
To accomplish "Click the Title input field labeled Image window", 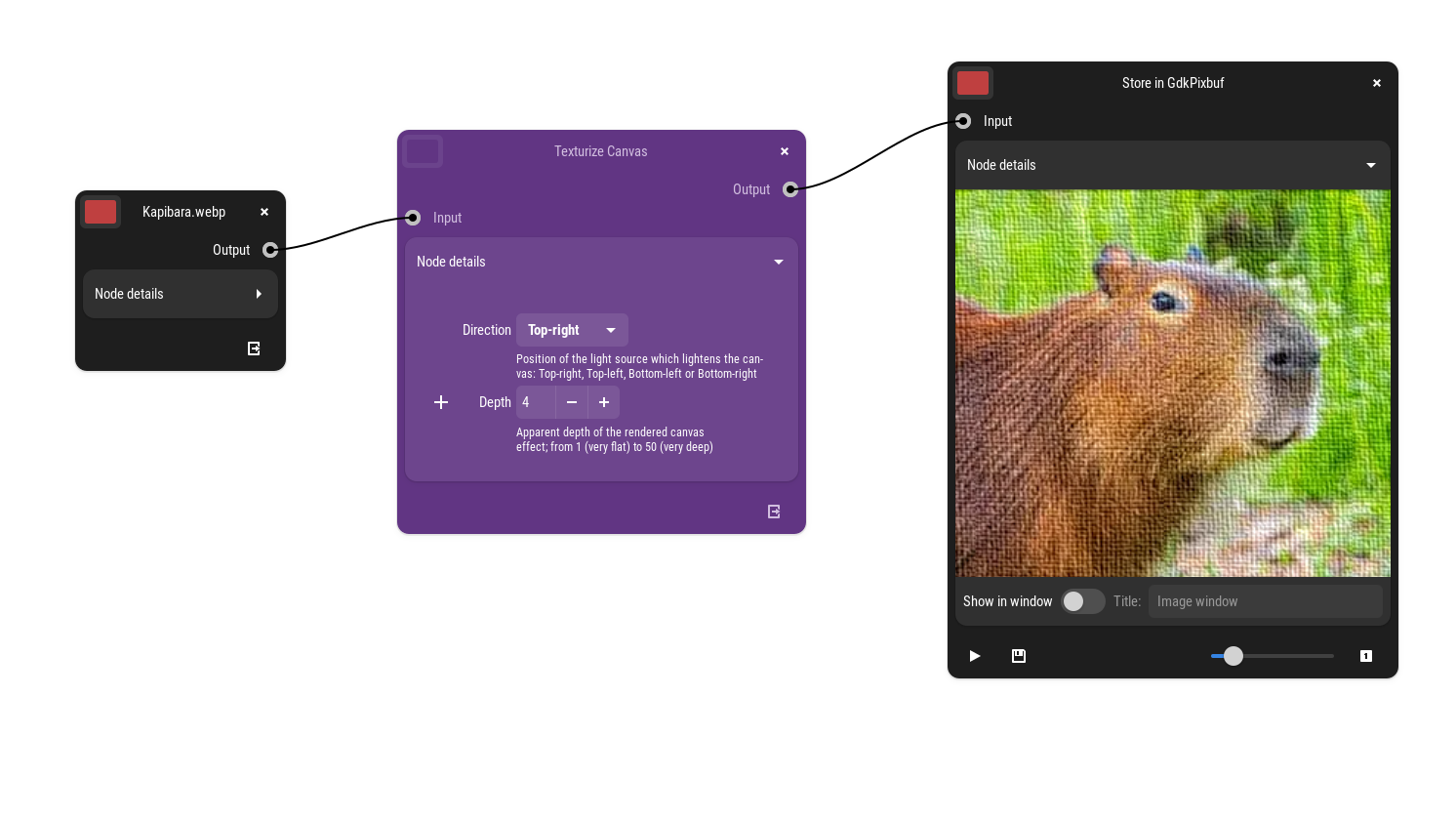I will click(x=1265, y=601).
